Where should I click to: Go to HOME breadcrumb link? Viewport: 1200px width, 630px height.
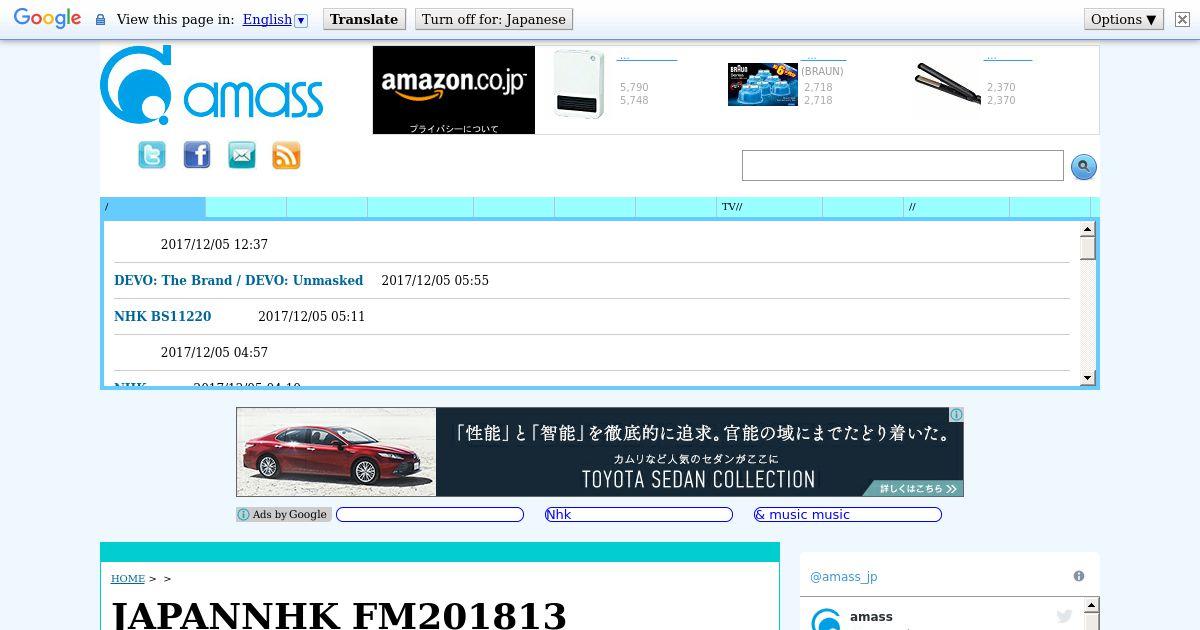(127, 578)
